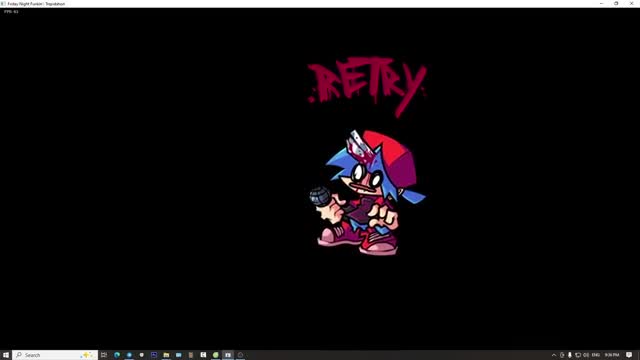
Task: Open the taskbar clock
Action: coord(612,355)
